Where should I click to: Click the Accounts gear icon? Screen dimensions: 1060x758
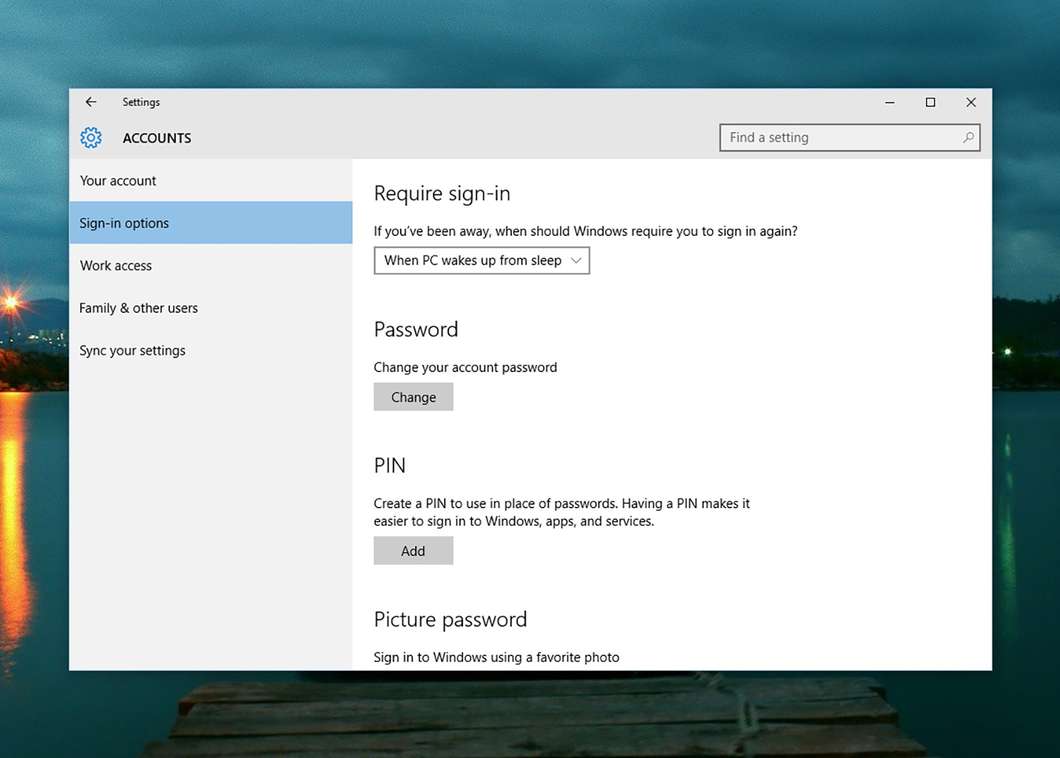click(x=91, y=138)
